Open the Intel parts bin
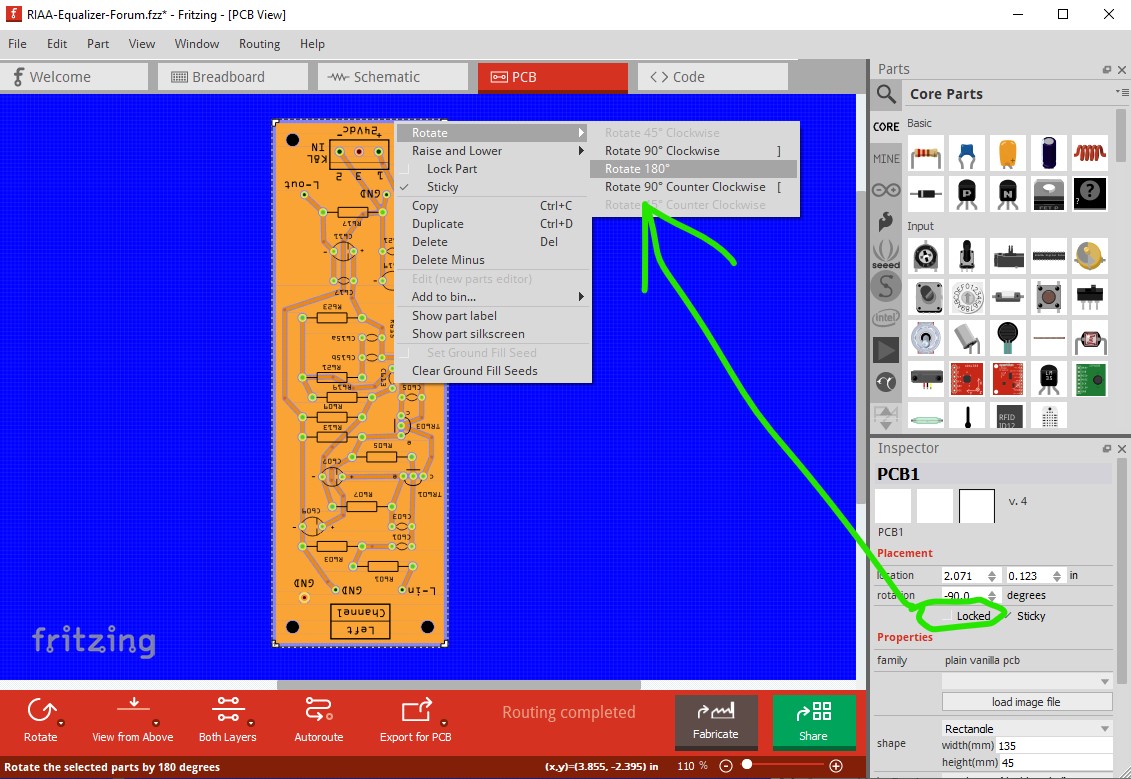 886,317
